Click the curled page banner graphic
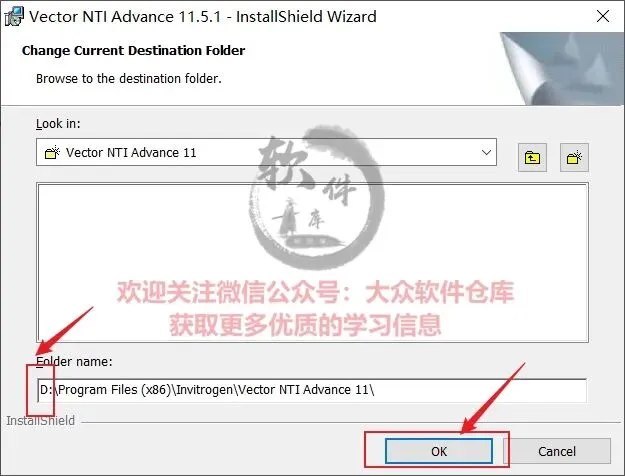Screen dimensions: 625x476 (x=561, y=69)
